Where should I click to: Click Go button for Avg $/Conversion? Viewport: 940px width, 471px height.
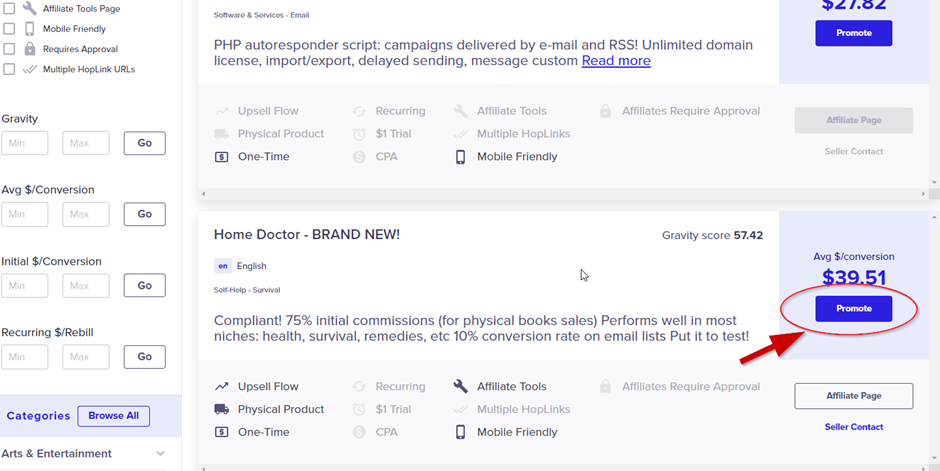144,214
